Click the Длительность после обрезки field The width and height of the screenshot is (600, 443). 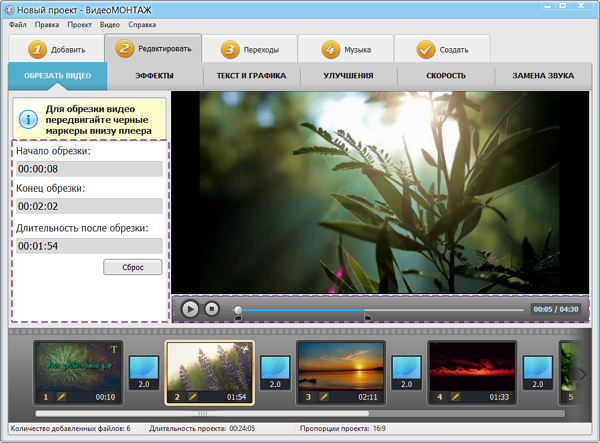(89, 246)
